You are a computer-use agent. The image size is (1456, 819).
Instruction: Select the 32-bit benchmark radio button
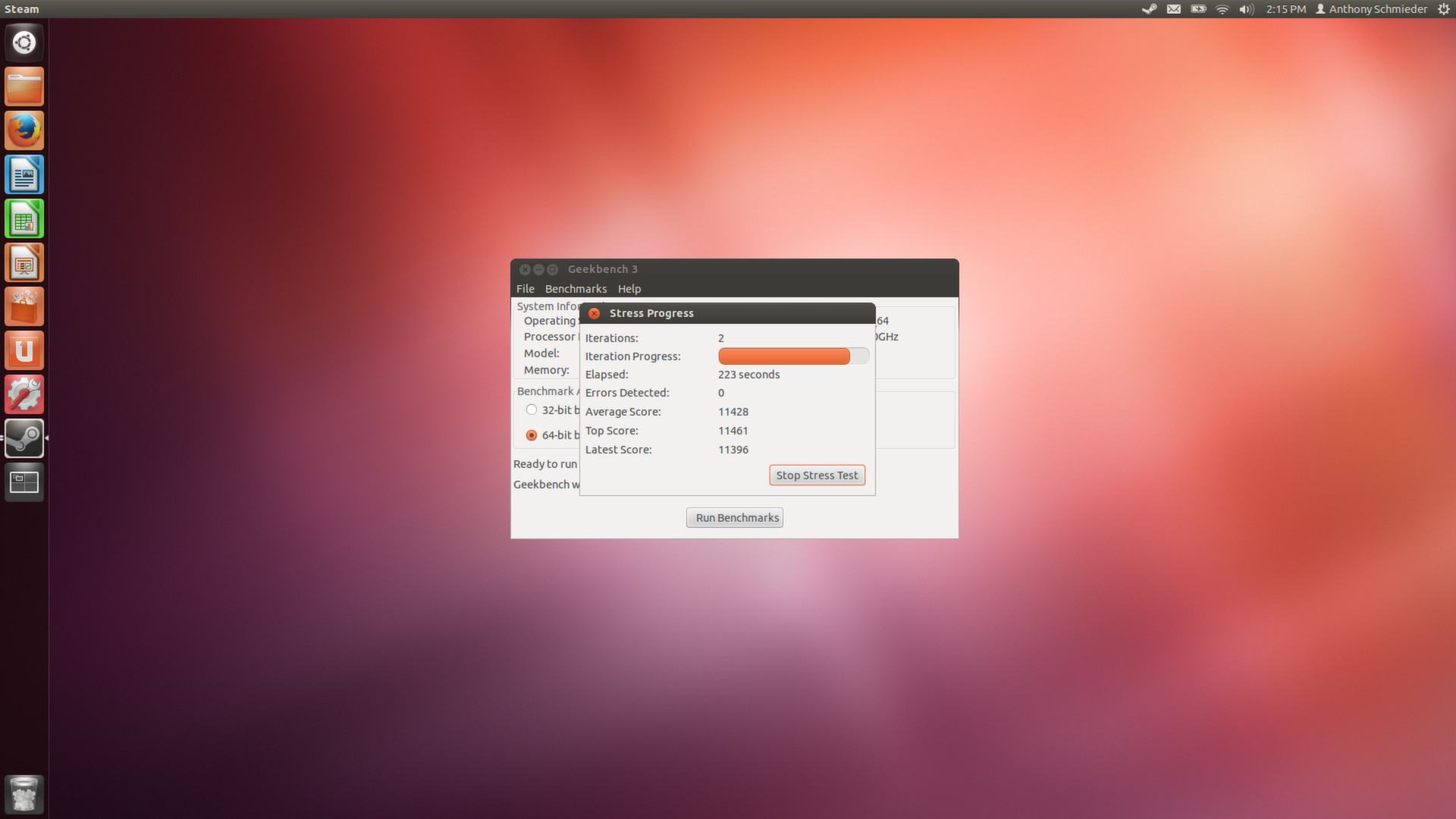[532, 409]
